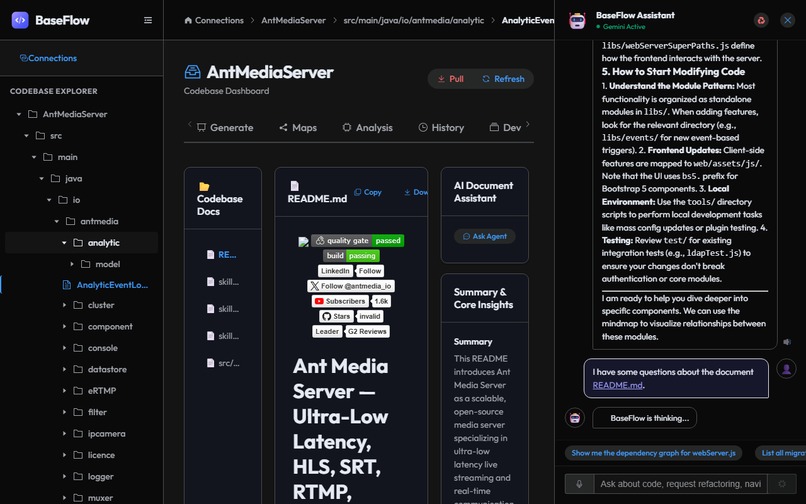Image resolution: width=806 pixels, height=504 pixels.
Task: Open AntMediaServer breadcrumb
Action: (x=294, y=21)
